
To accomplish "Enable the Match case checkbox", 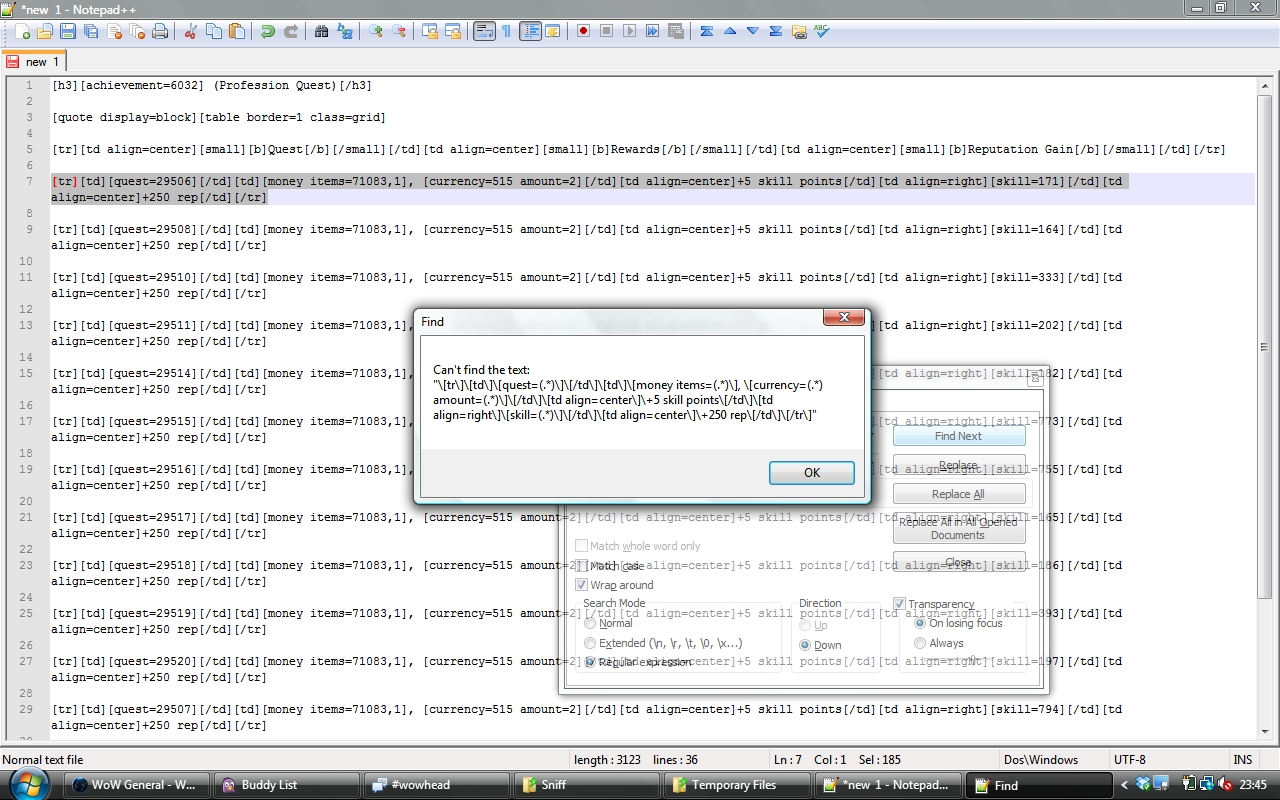I will pyautogui.click(x=581, y=566).
